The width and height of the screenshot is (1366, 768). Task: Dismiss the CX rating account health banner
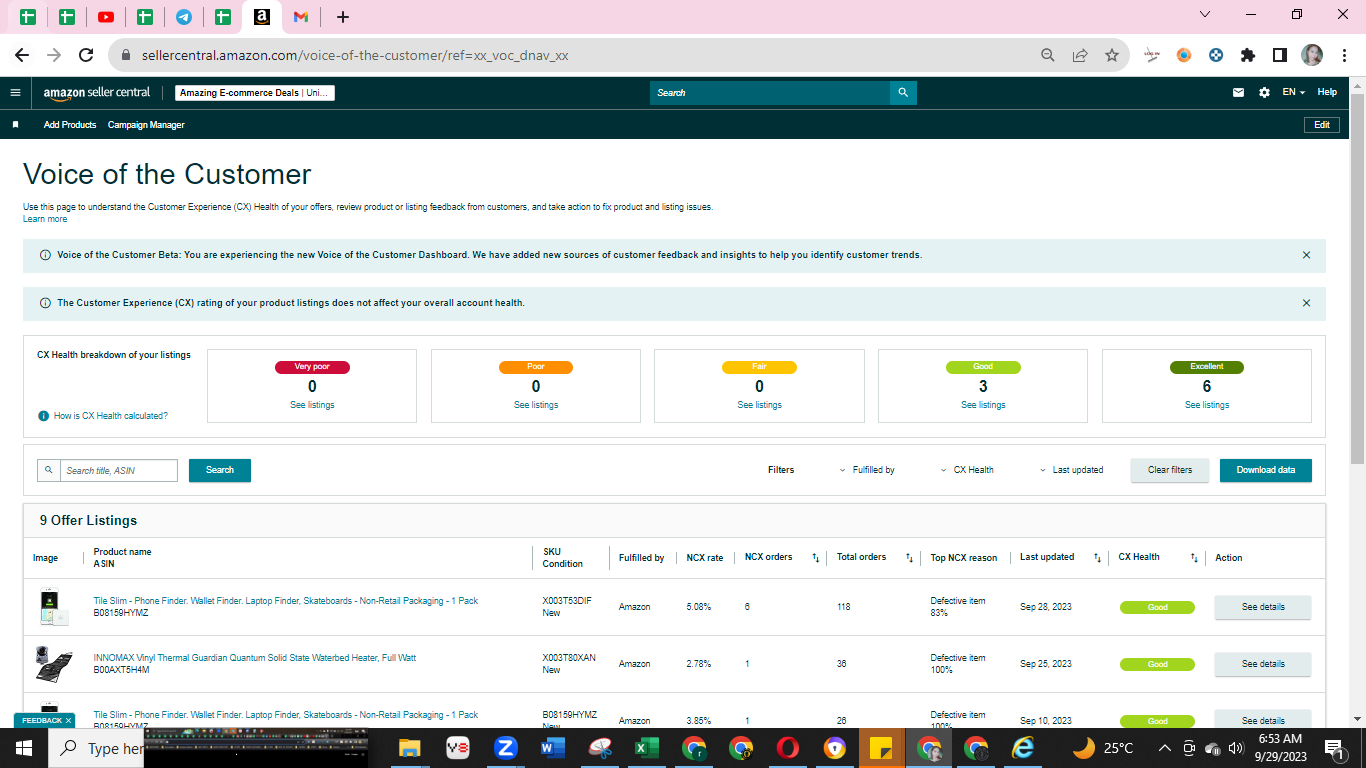[x=1306, y=303]
